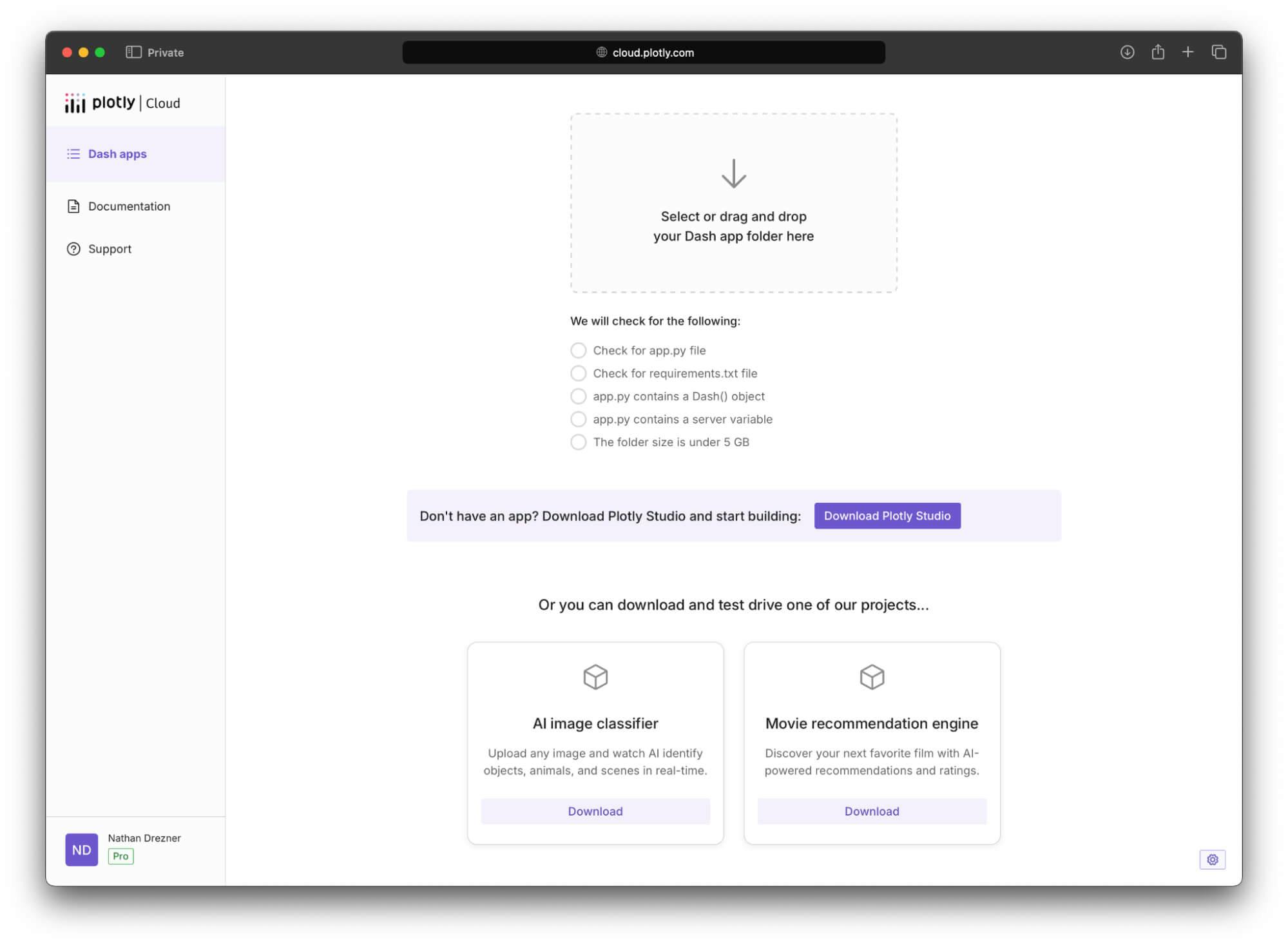Click the Dash apps list icon
This screenshot has height=947, width=1288.
coord(73,154)
